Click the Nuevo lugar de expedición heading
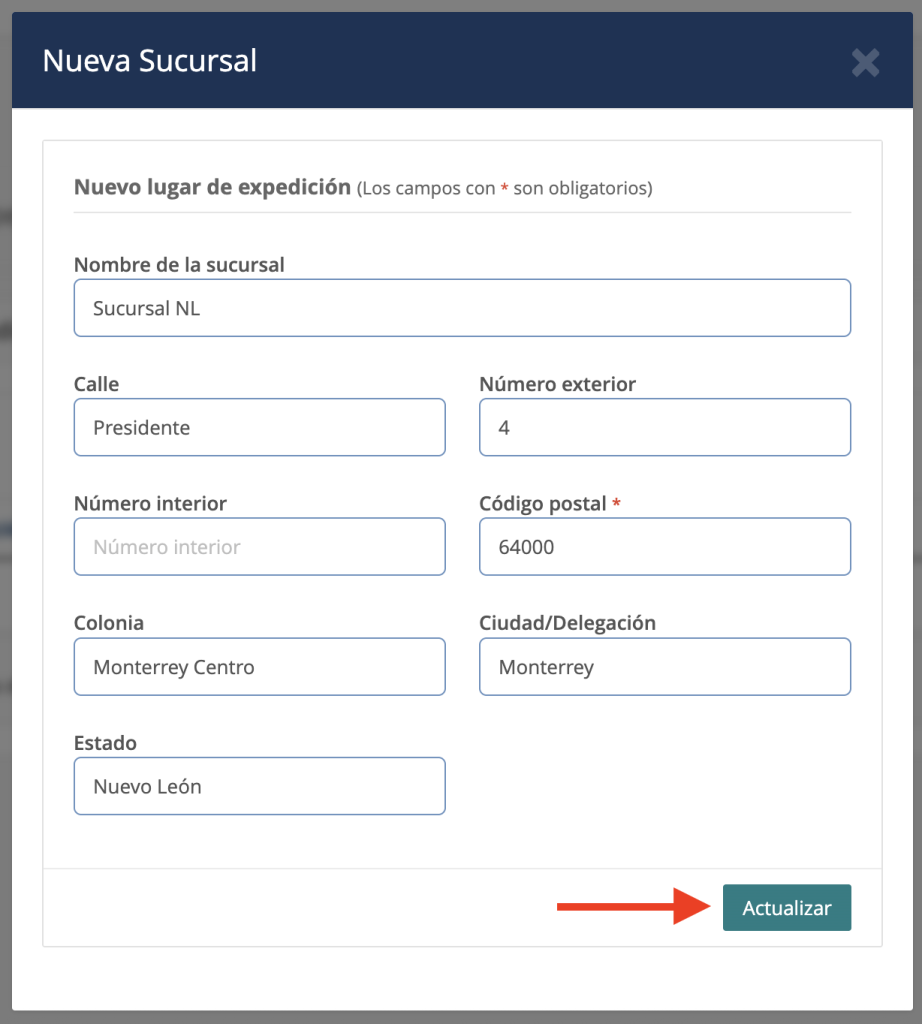 tap(212, 187)
